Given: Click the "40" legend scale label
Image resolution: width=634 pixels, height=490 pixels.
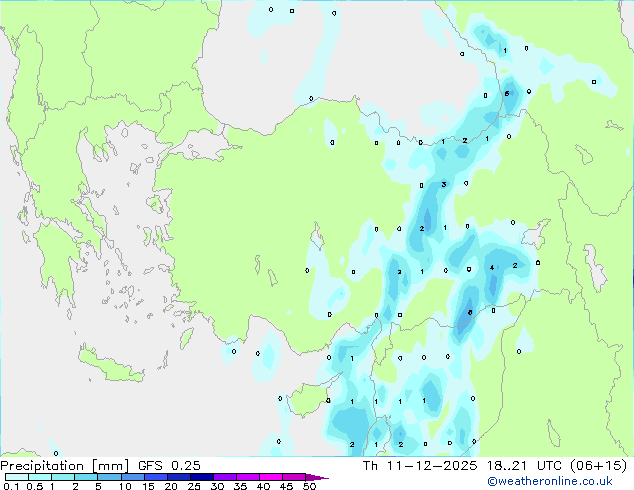Looking at the screenshot, I should [x=263, y=486].
